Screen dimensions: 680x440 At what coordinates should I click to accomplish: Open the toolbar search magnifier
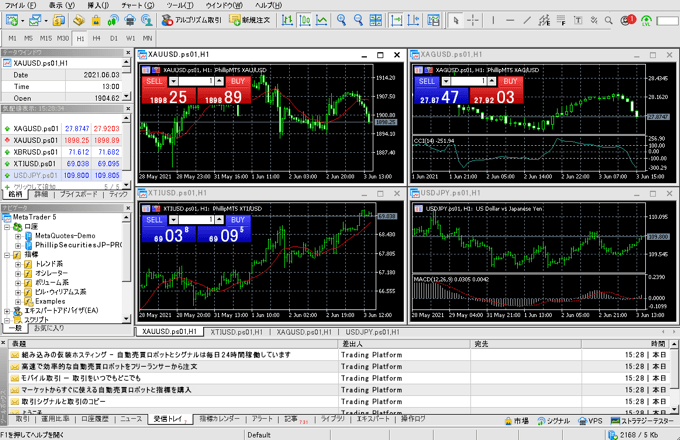tap(609, 20)
